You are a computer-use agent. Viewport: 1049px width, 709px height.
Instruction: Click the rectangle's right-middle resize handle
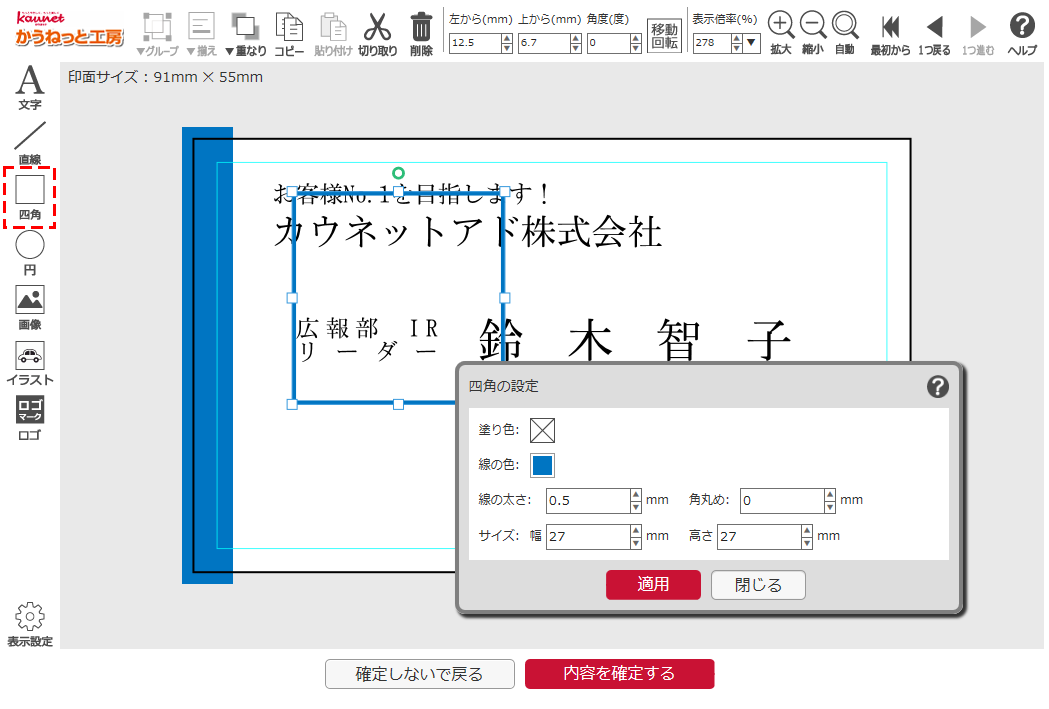(504, 298)
